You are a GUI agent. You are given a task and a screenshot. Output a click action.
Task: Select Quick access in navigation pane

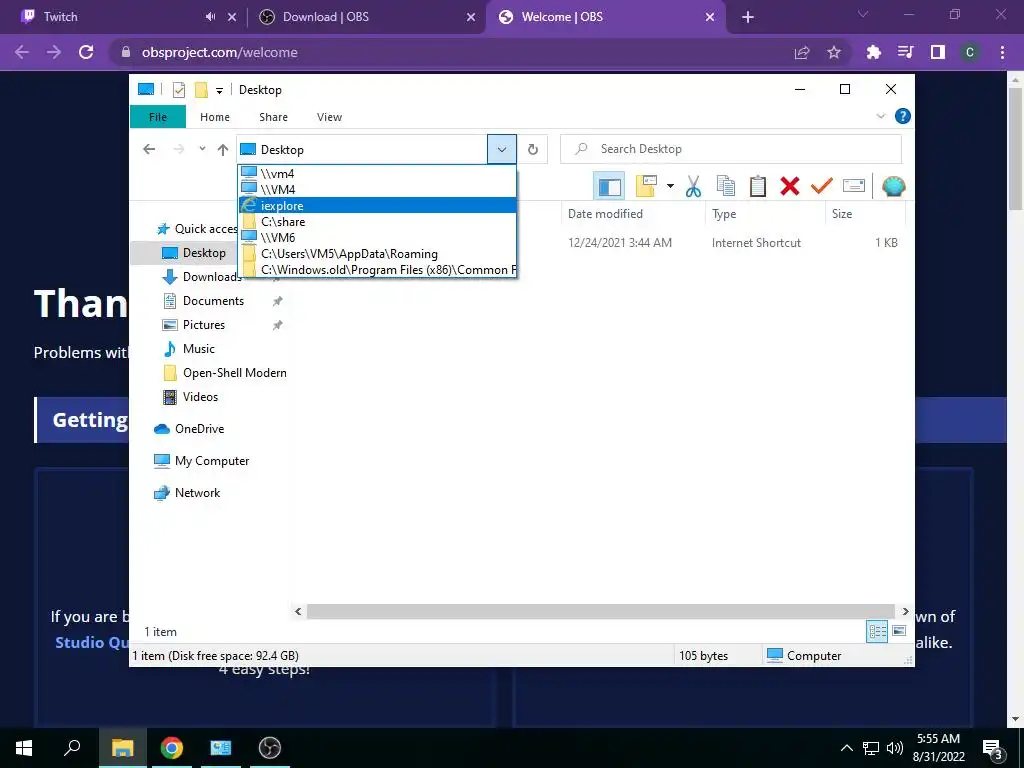pyautogui.click(x=198, y=229)
